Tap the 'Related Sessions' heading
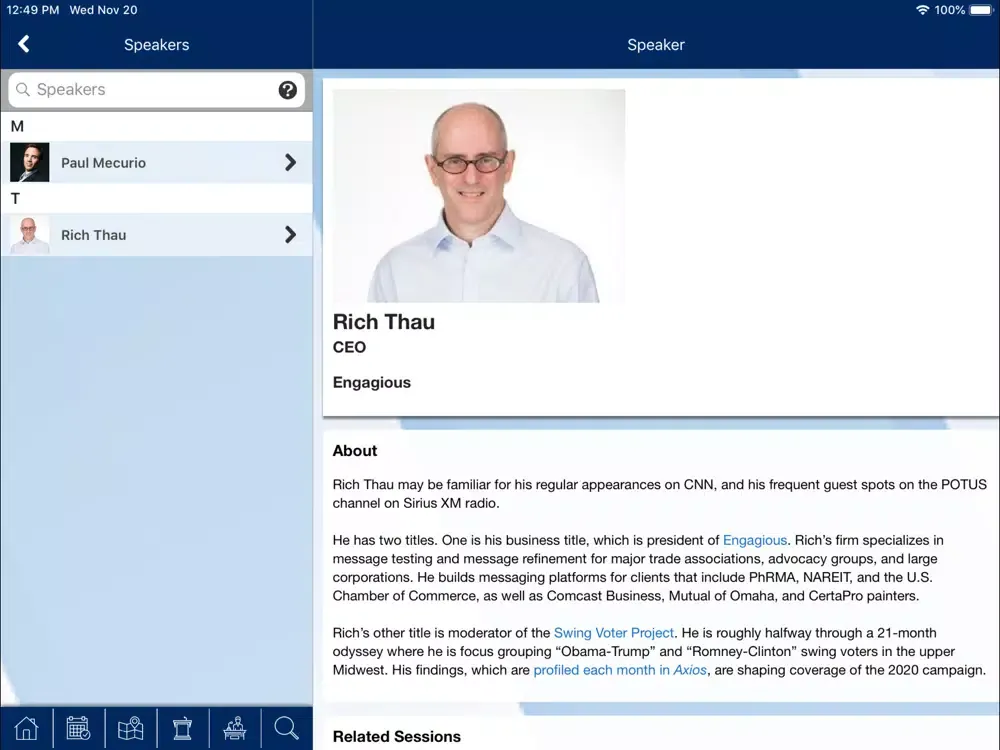 [397, 736]
